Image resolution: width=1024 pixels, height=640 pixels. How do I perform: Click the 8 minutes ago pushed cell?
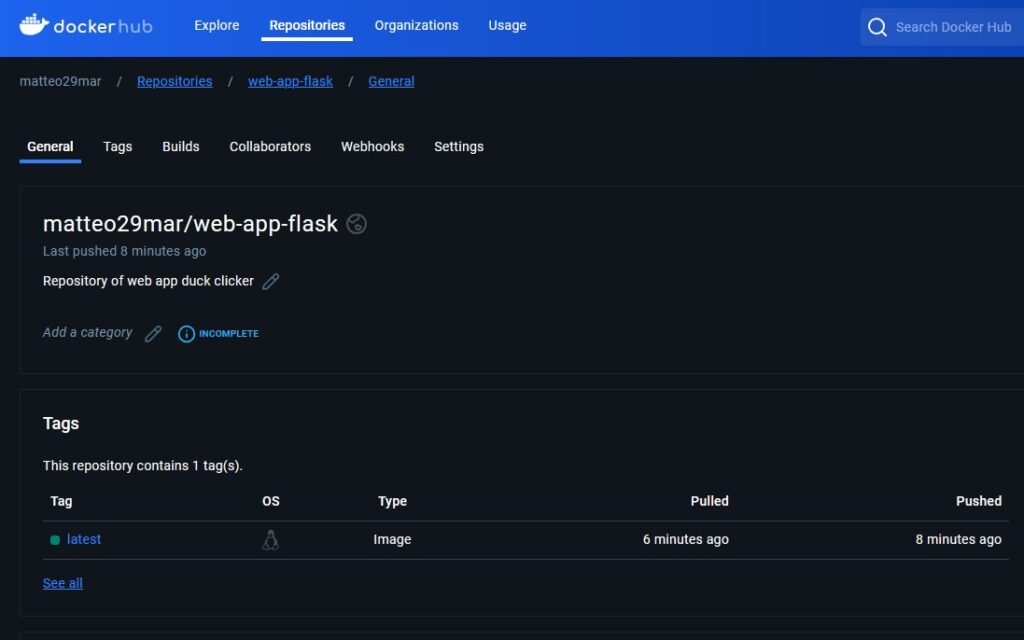(x=959, y=539)
